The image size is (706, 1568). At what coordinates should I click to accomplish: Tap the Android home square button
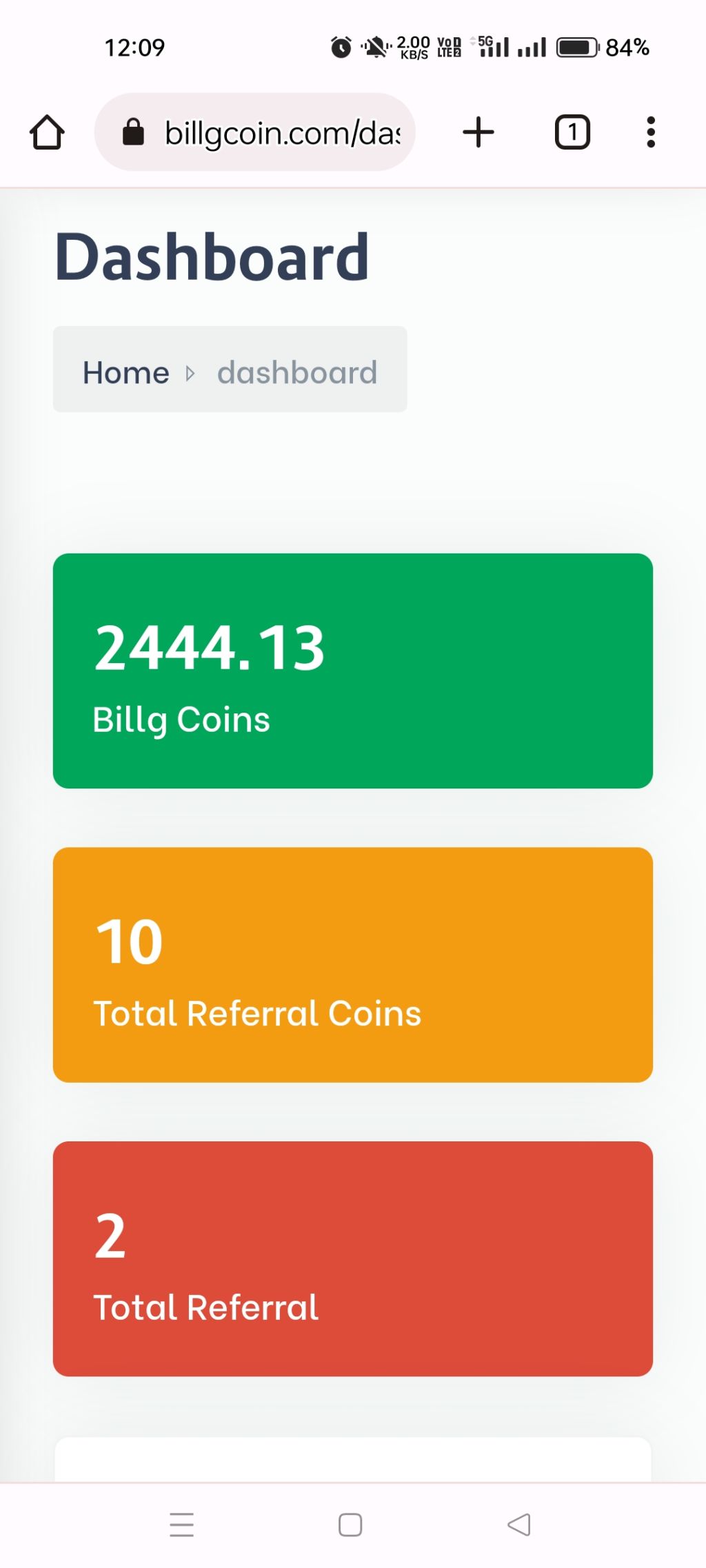(x=350, y=1525)
